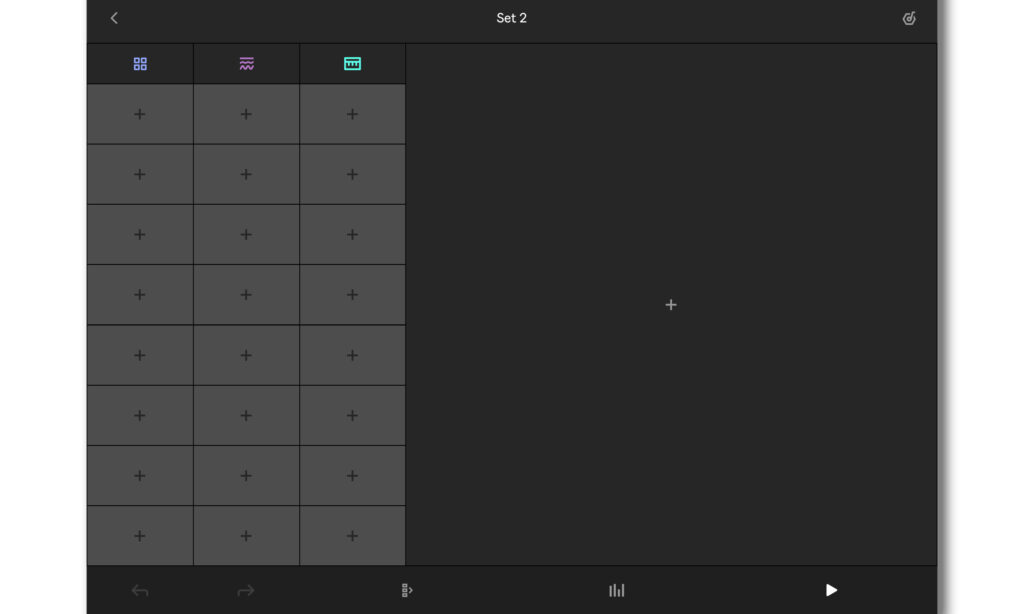Add clip in drum track's sixth slot

point(140,415)
